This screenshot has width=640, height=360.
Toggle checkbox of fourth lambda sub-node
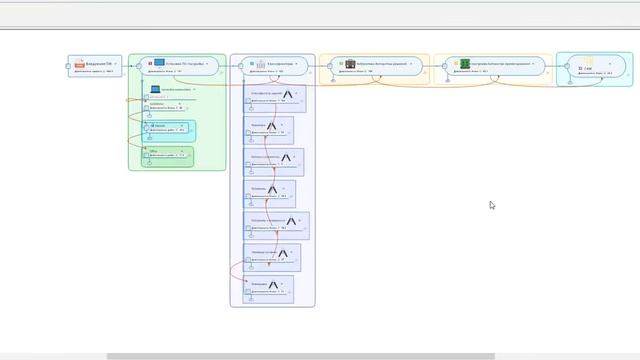(x=248, y=196)
